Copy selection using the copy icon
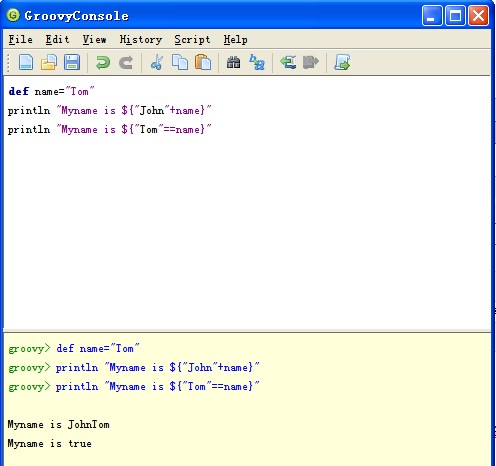Viewport: 496px width, 466px height. pos(180,62)
